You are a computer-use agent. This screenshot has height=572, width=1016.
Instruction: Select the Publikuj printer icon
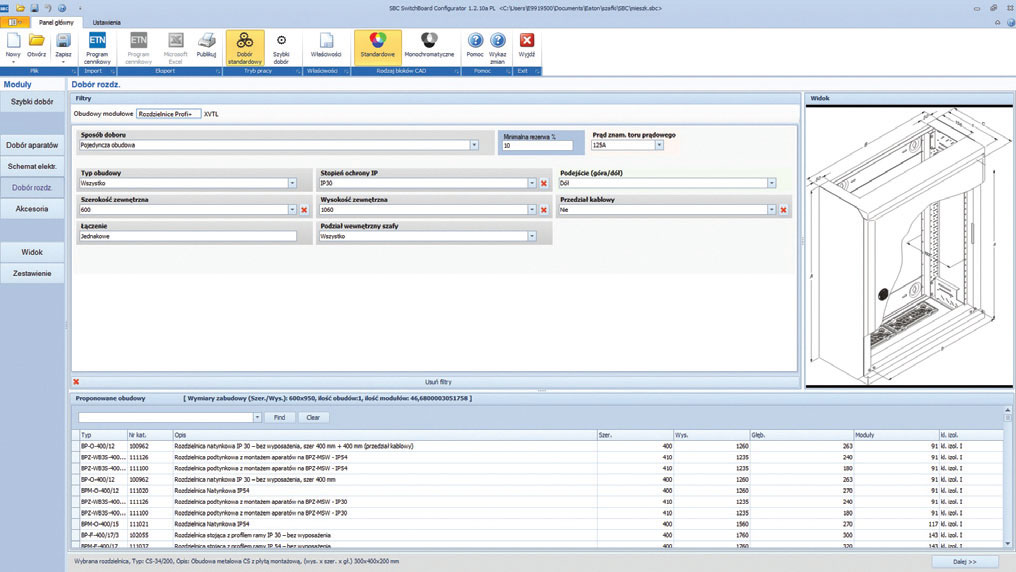tap(206, 46)
